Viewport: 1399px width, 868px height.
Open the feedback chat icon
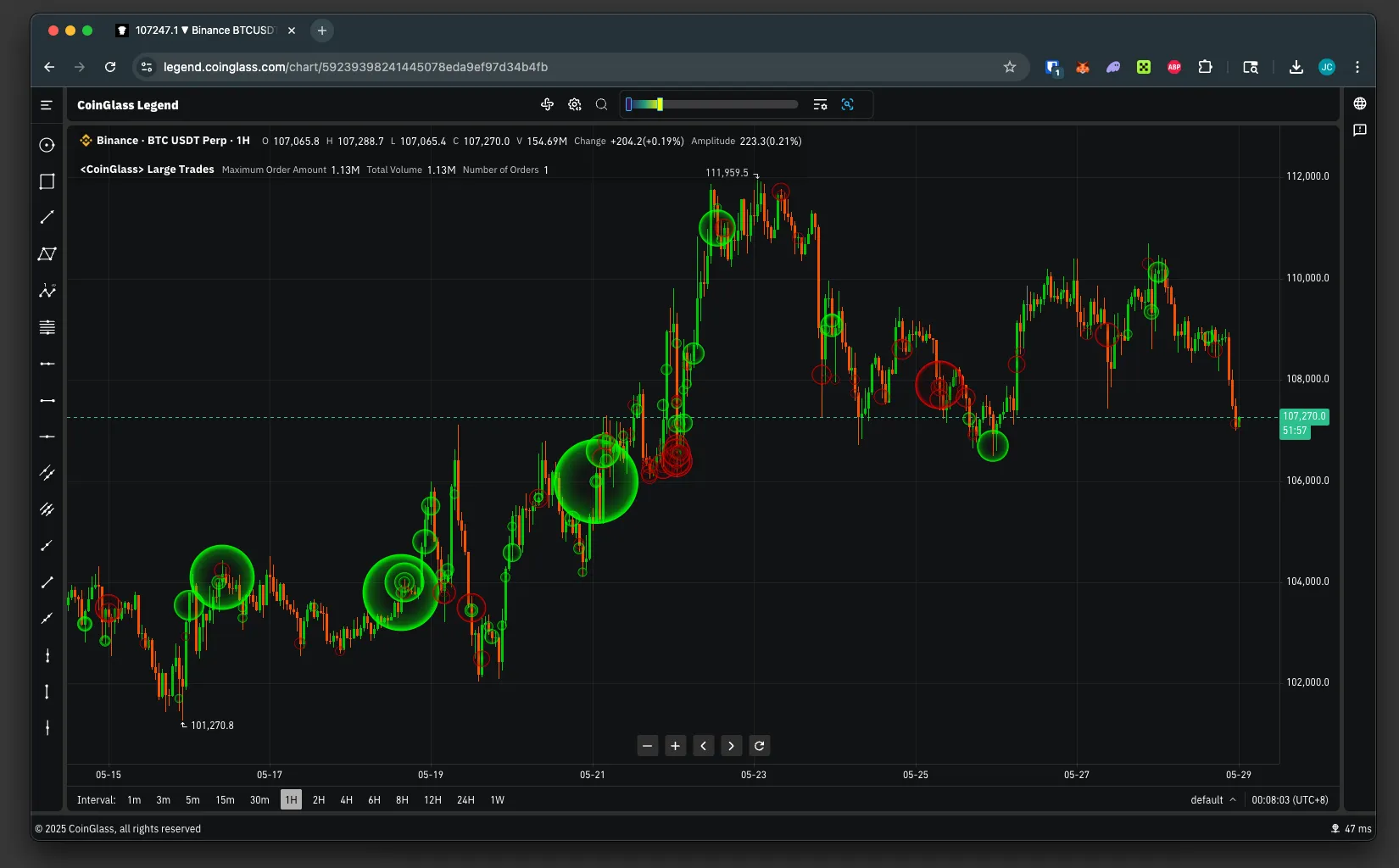[x=1360, y=131]
